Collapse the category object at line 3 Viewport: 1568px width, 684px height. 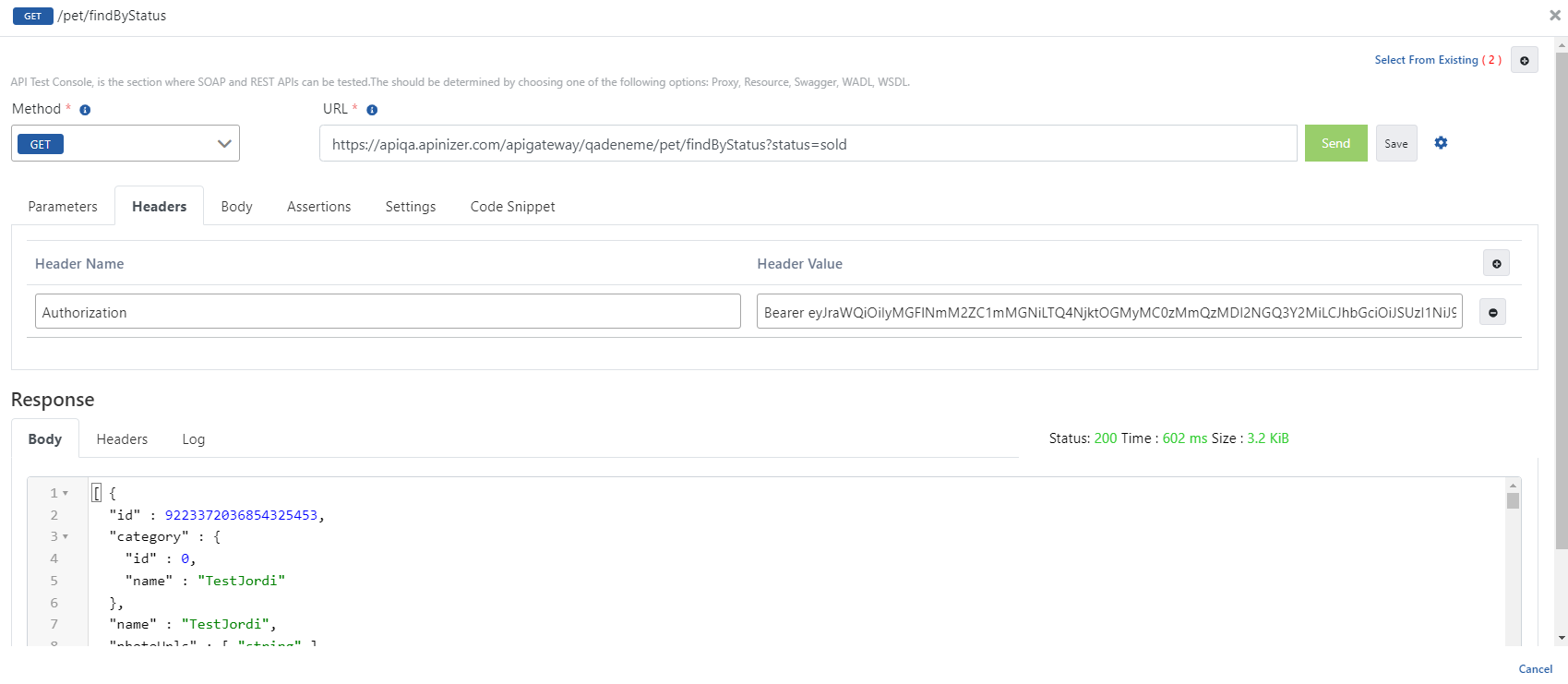pos(66,537)
